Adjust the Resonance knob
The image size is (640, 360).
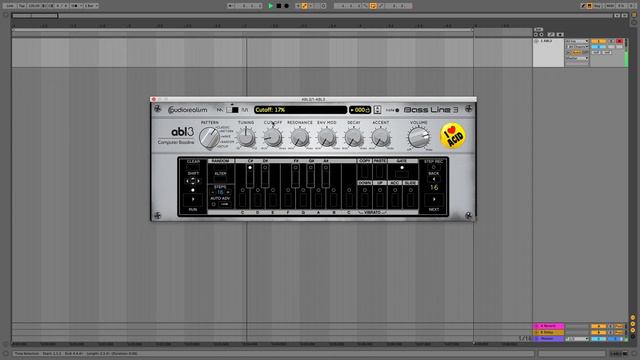tap(300, 138)
